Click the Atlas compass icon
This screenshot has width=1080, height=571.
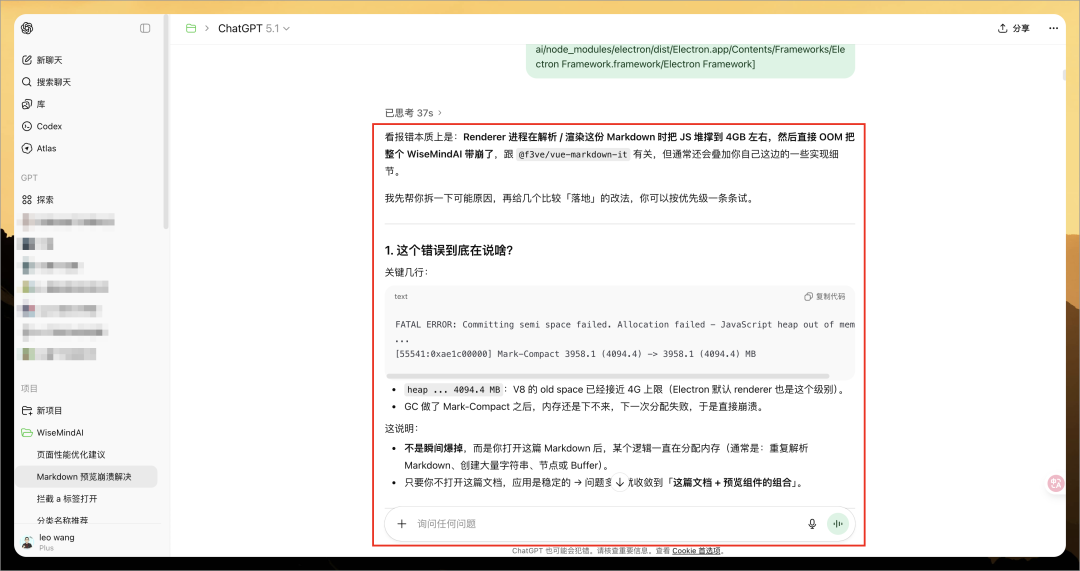(x=27, y=148)
